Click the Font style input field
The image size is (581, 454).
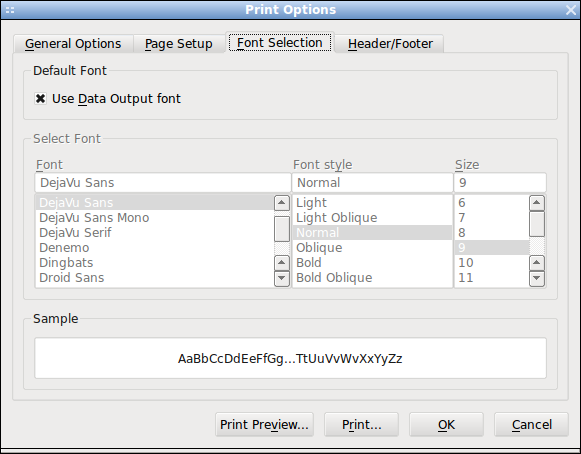(372, 182)
